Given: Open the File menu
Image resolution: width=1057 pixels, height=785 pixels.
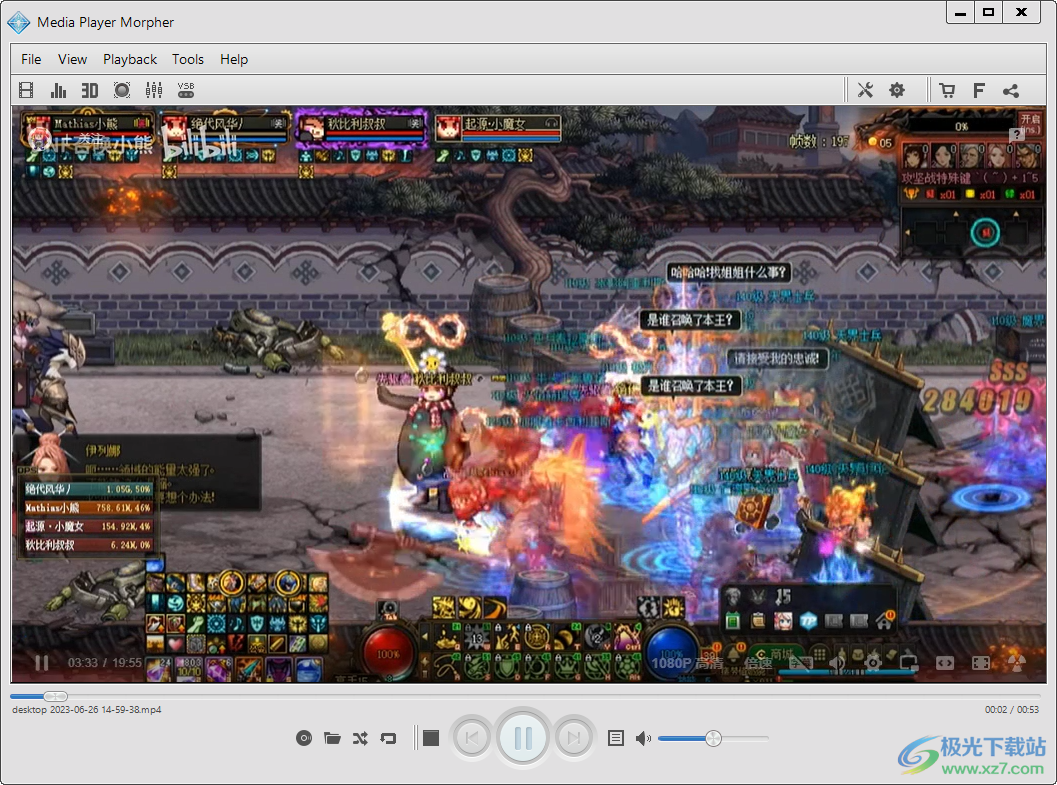Looking at the screenshot, I should (x=31, y=59).
